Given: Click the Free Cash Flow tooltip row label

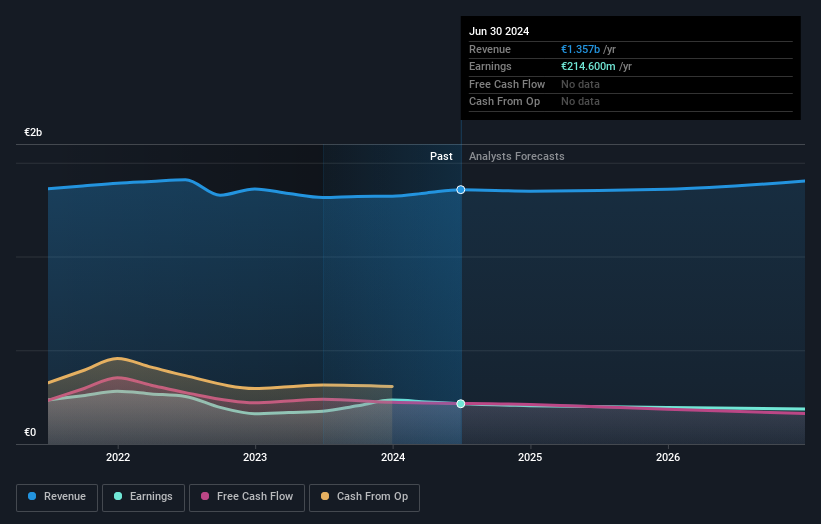Looking at the screenshot, I should click(x=507, y=84).
